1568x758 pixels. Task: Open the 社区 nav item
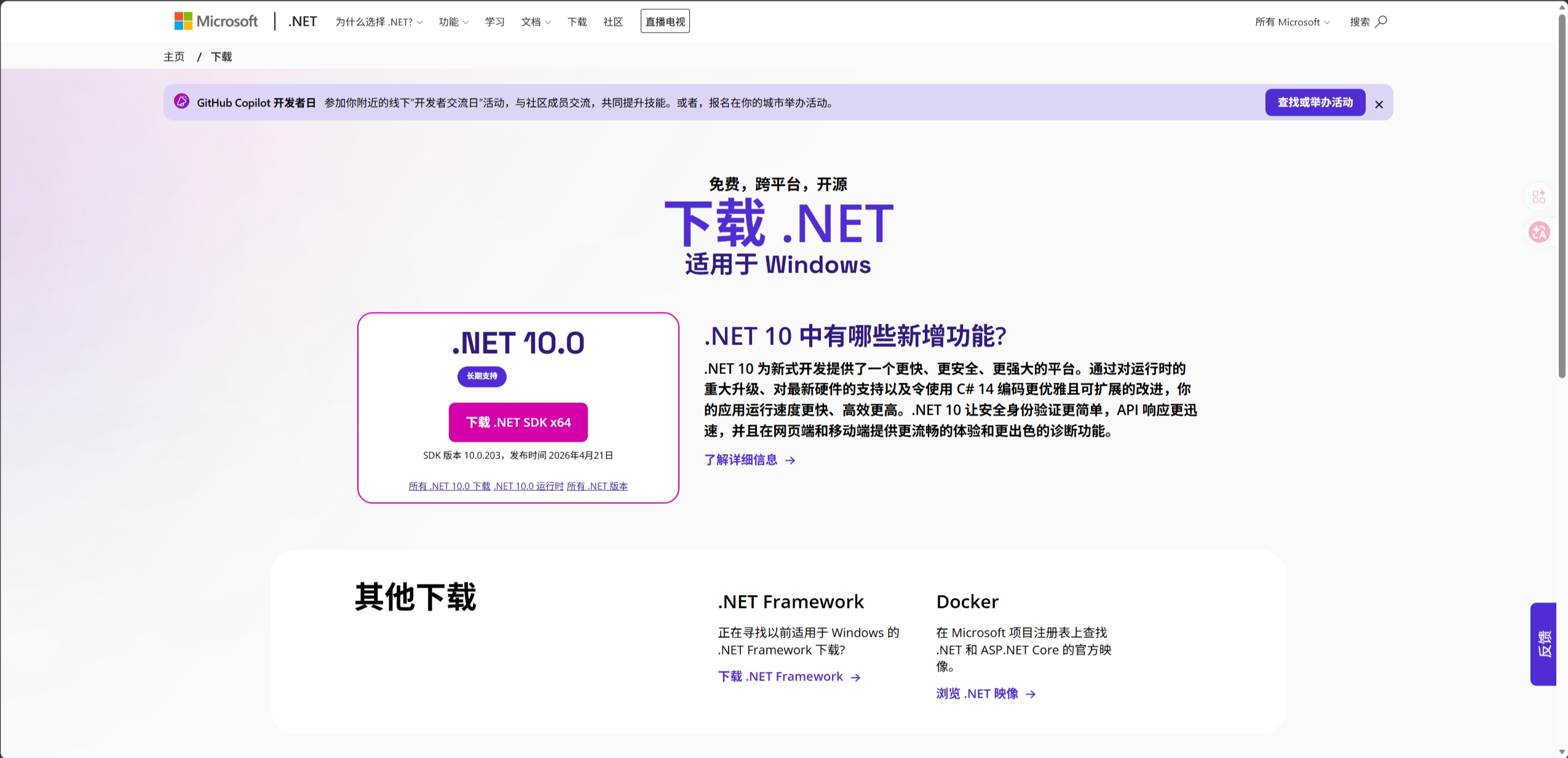tap(612, 22)
